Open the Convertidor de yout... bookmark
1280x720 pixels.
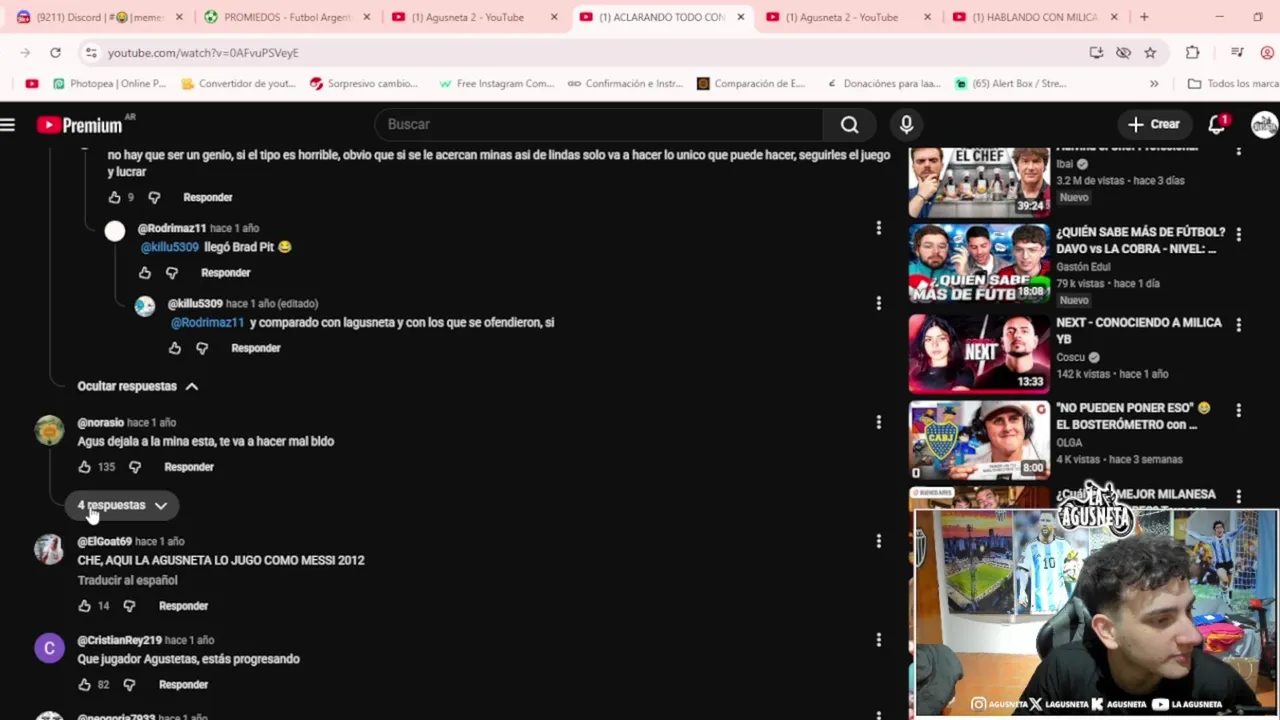[238, 84]
